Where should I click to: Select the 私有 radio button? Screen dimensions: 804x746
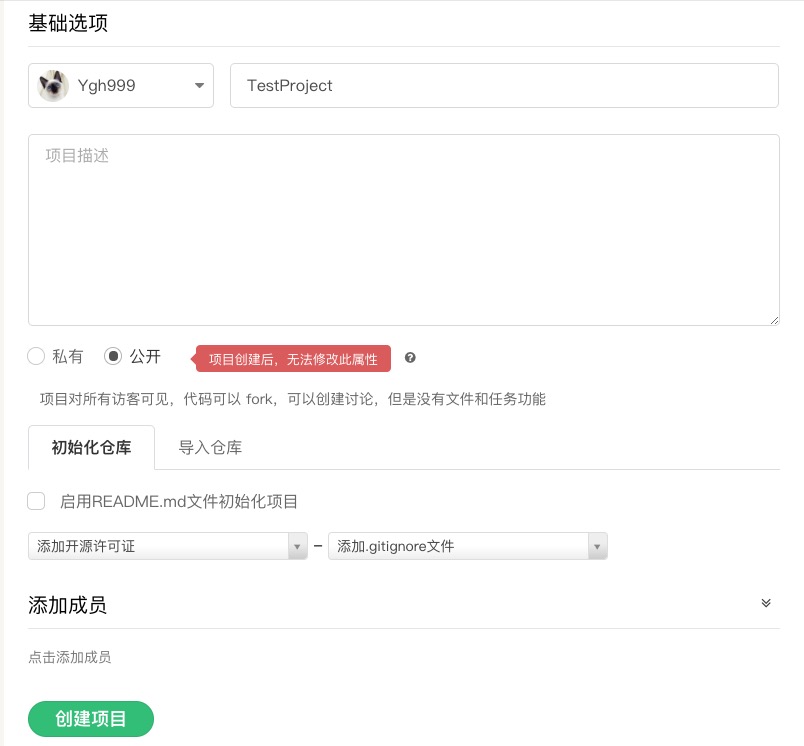point(37,356)
